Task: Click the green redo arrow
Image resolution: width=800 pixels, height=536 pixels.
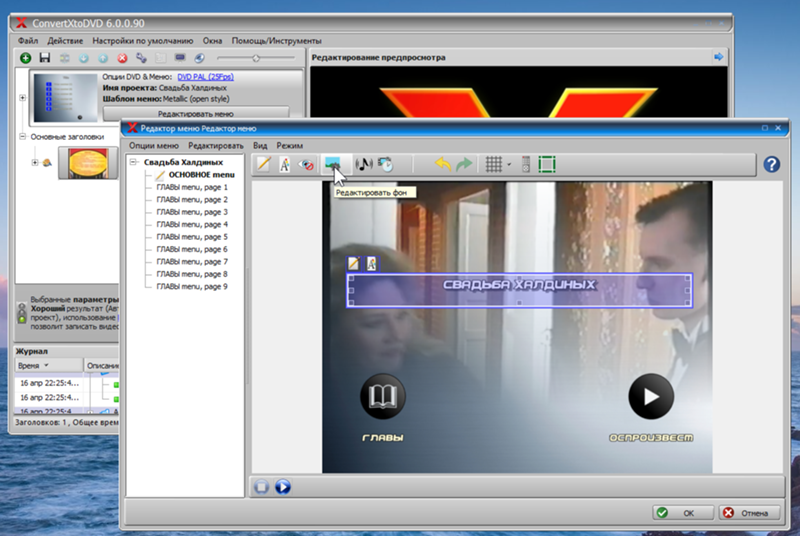Action: tap(464, 164)
